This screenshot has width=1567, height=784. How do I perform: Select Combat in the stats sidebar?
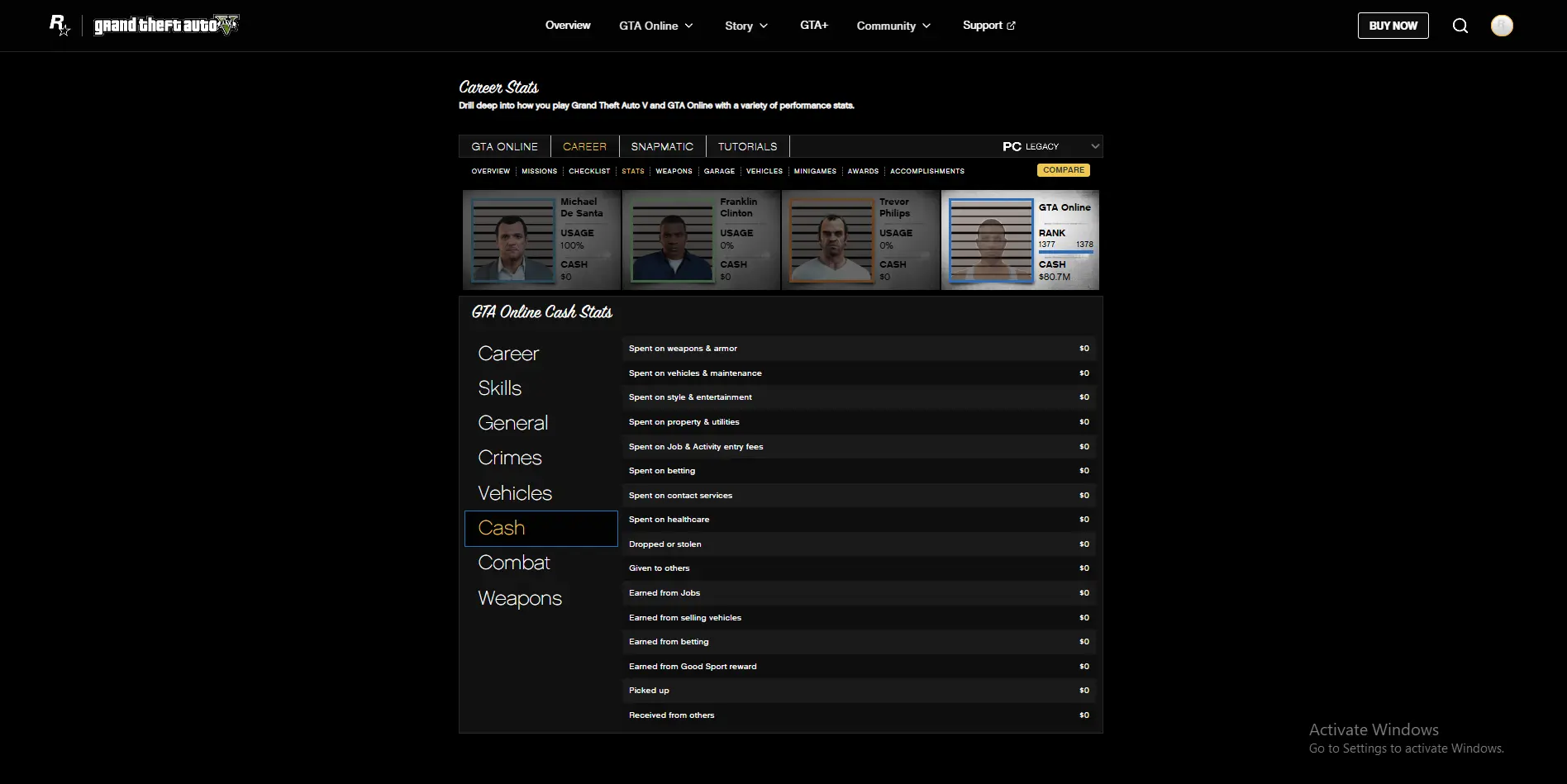pyautogui.click(x=514, y=563)
